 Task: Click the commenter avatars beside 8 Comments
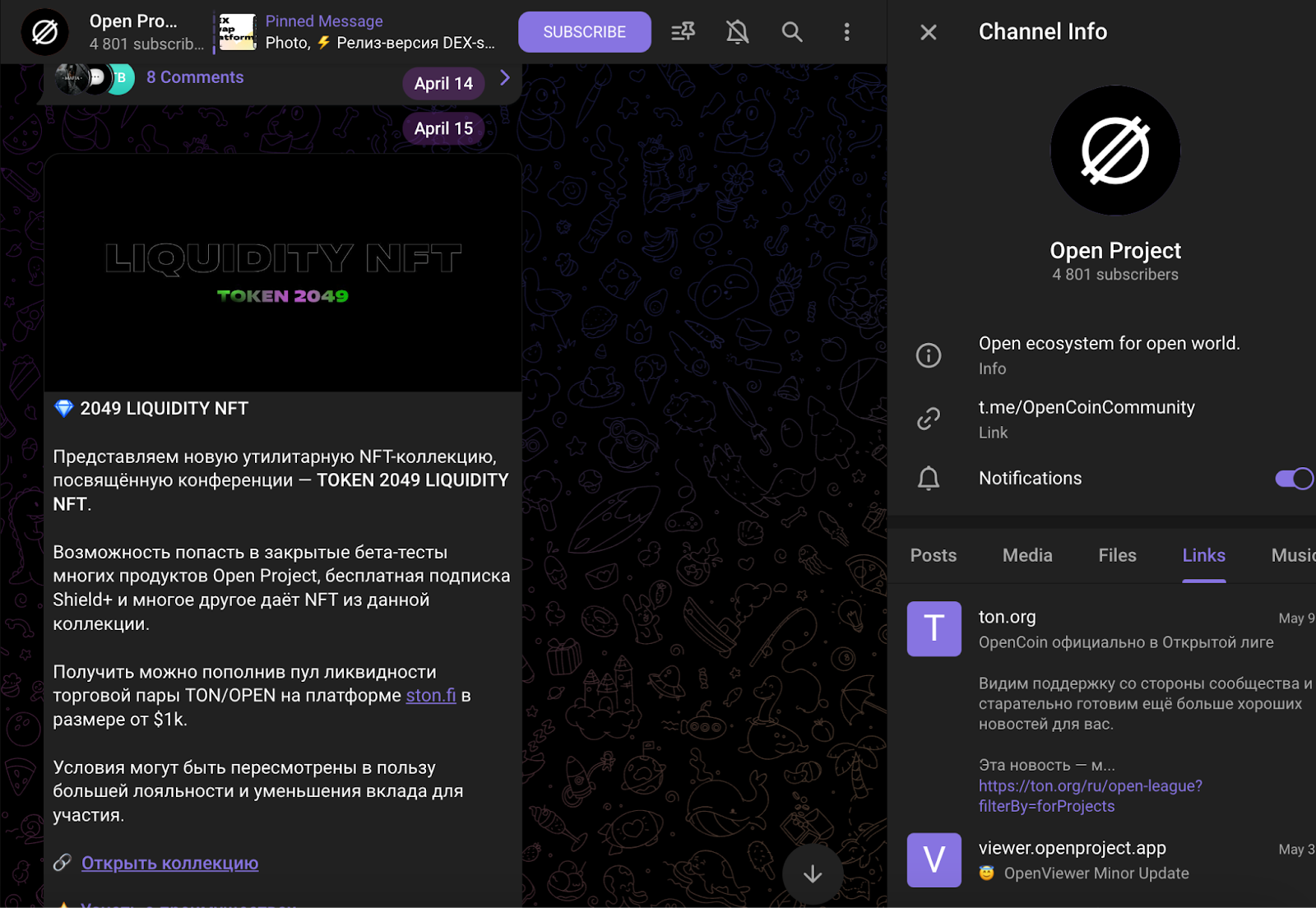(95, 78)
